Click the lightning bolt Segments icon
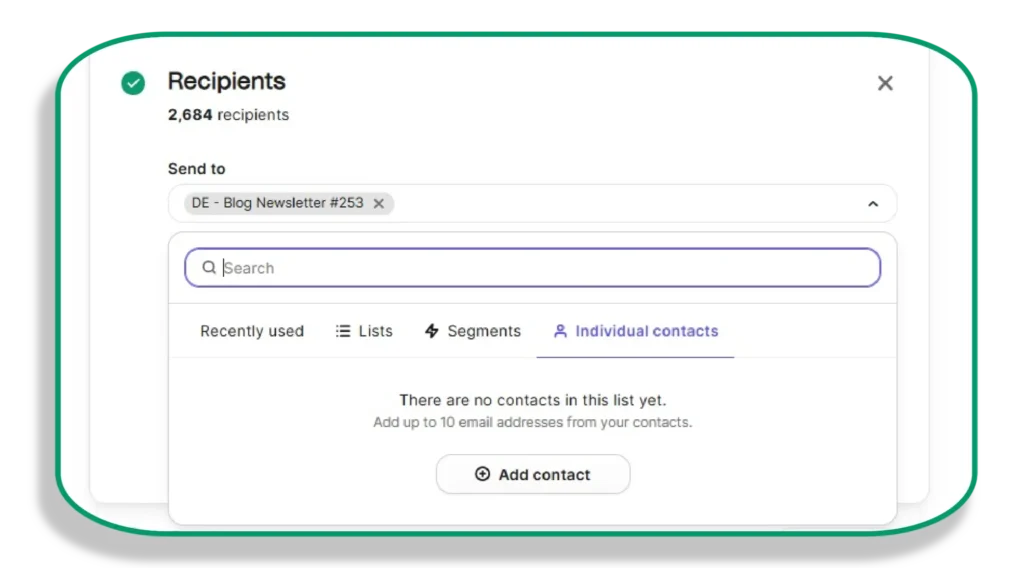 pyautogui.click(x=432, y=331)
